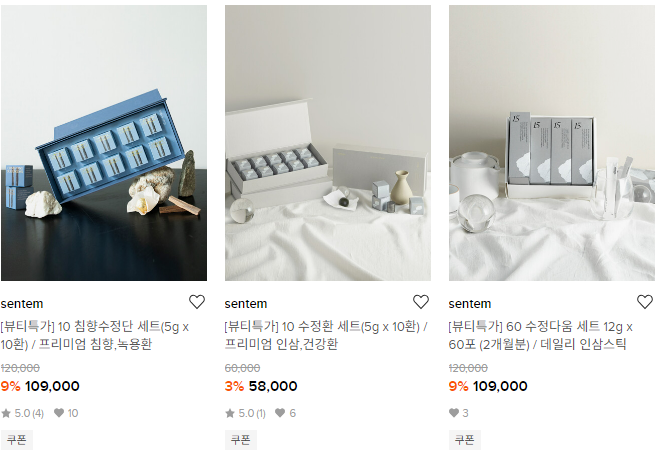This screenshot has width=656, height=471.
Task: Click 쿠폰 badge under 수정다움 세트
Action: [x=465, y=439]
